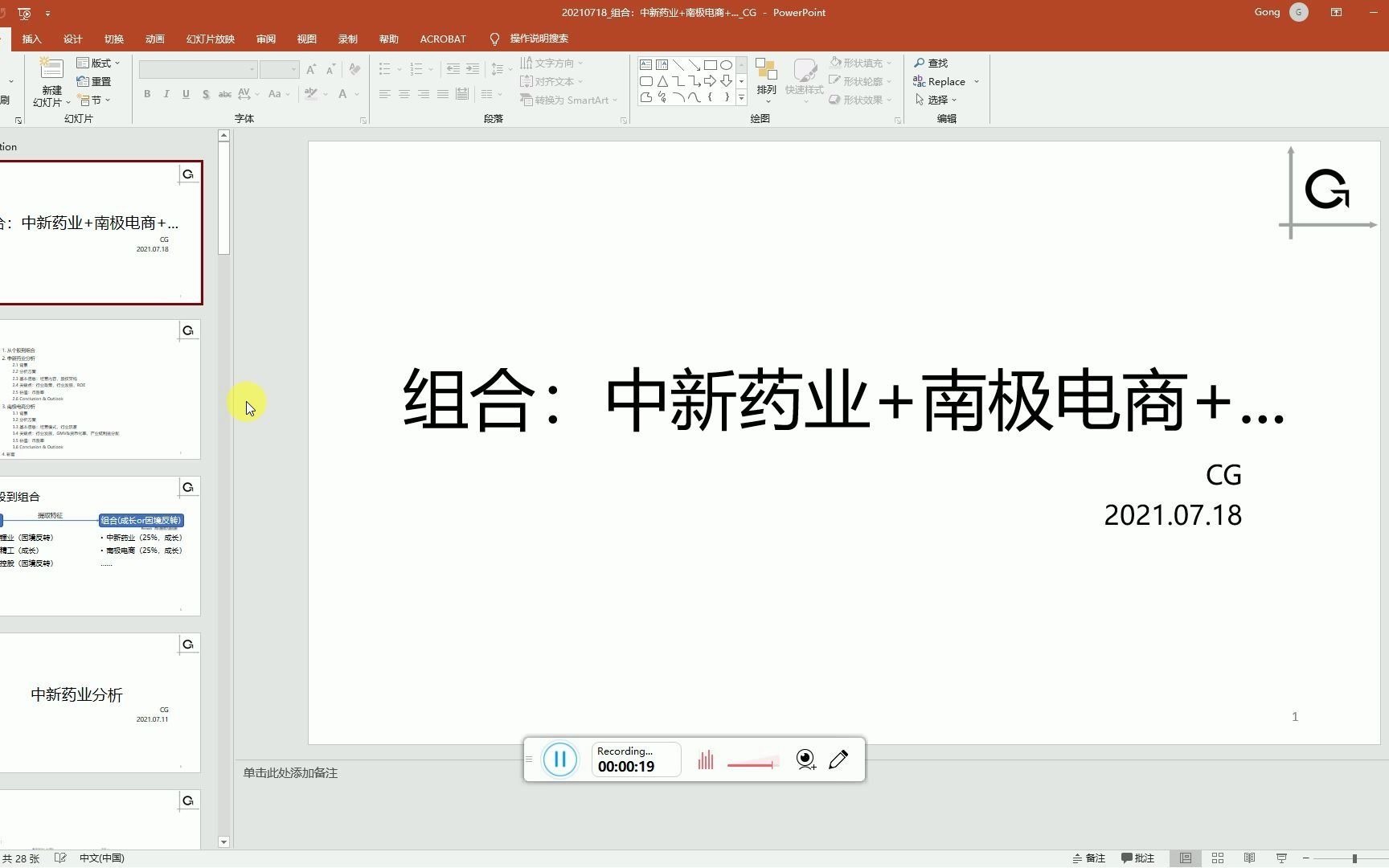Switch to Reading view
Image resolution: width=1389 pixels, height=868 pixels.
coord(1249,858)
